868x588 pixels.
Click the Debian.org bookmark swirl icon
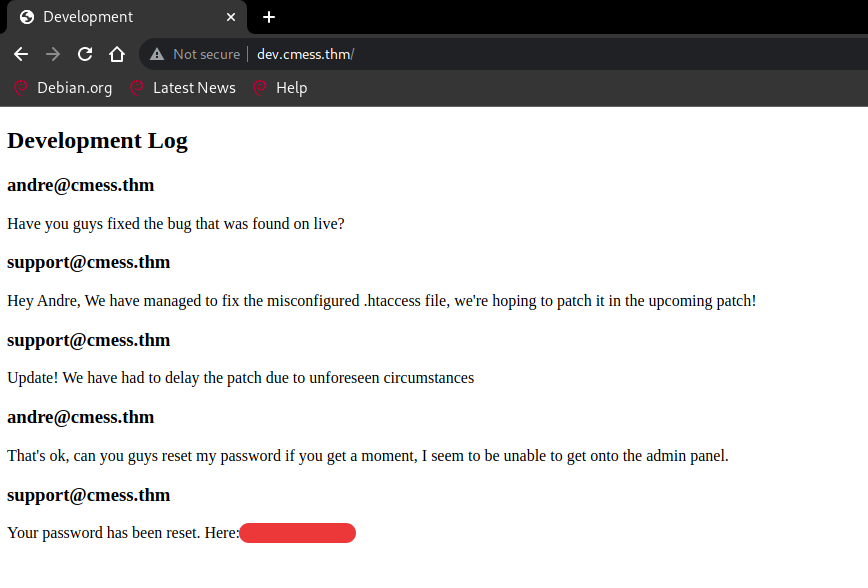coord(20,88)
